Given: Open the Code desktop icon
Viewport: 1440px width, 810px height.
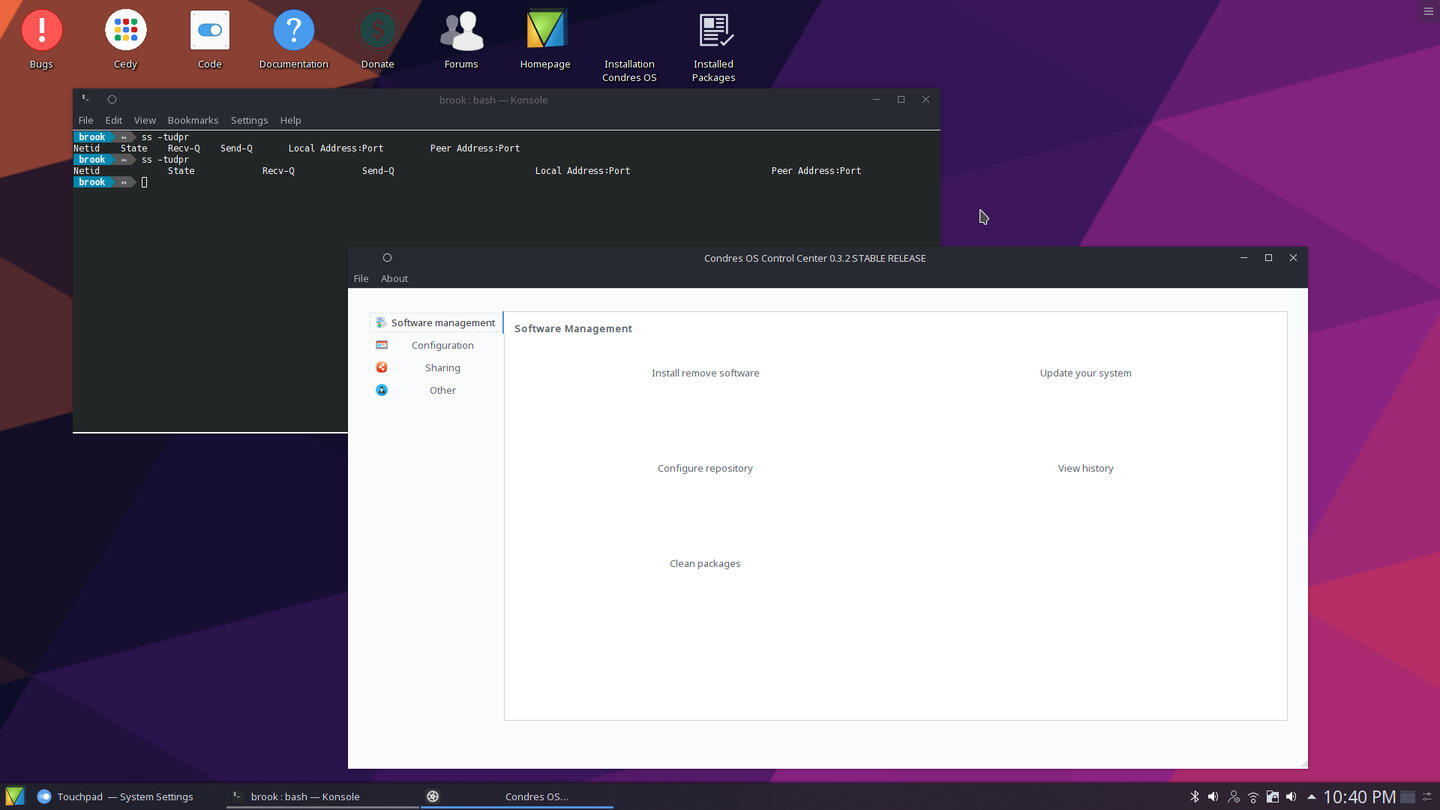Looking at the screenshot, I should [209, 40].
